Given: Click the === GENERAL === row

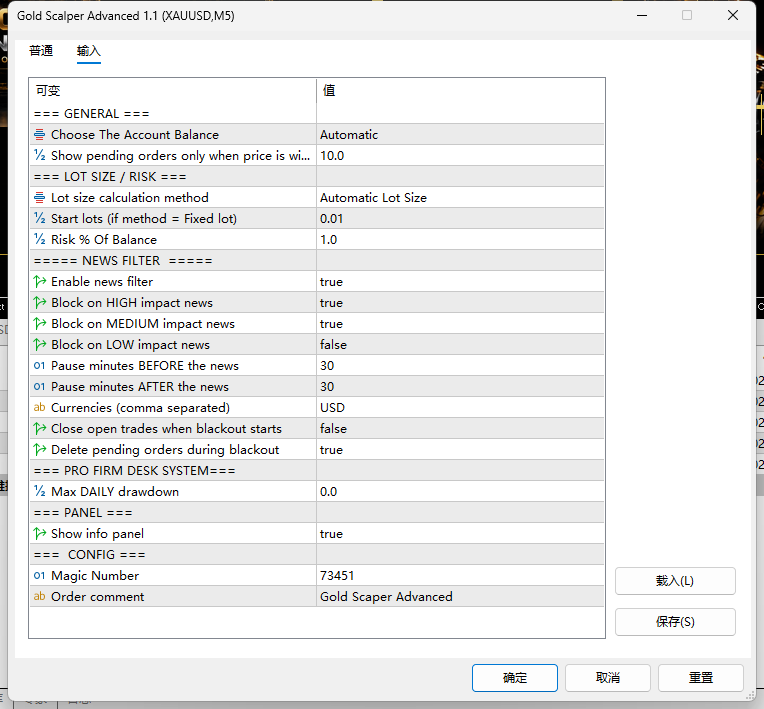Looking at the screenshot, I should click(317, 114).
